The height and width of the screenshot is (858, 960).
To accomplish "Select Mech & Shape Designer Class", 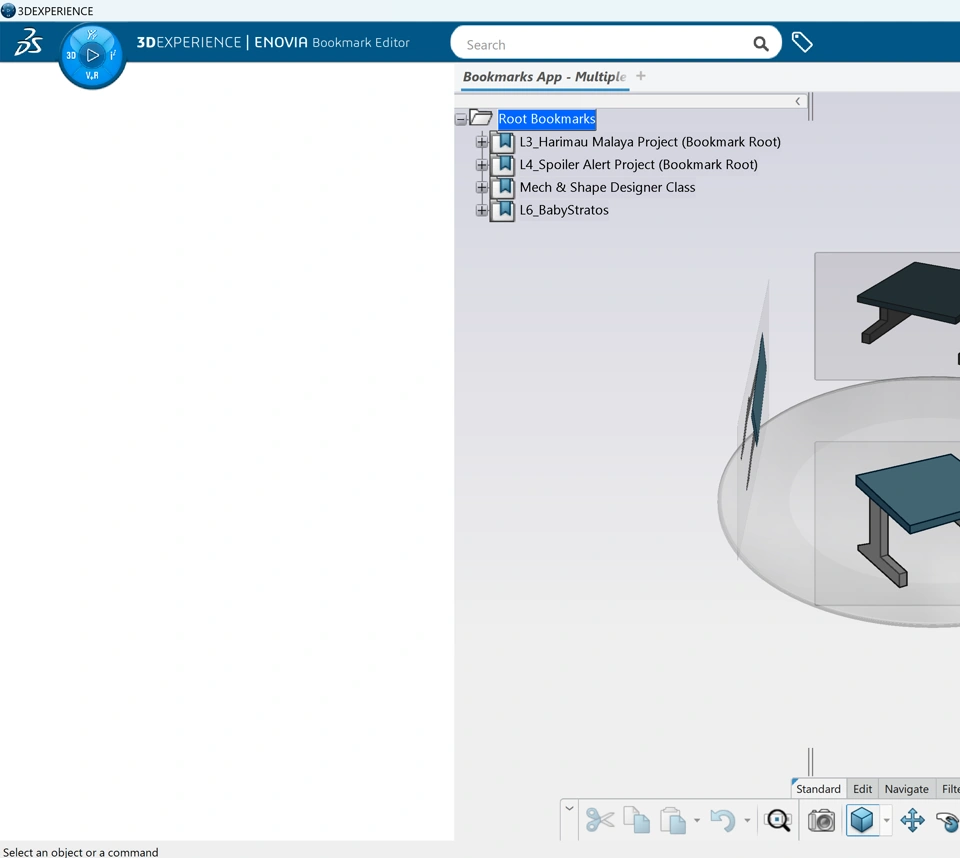I will click(607, 187).
